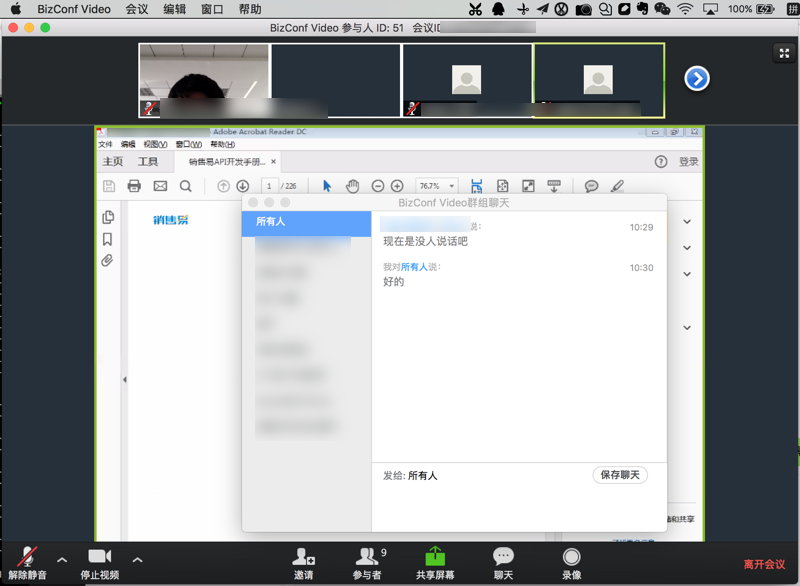Screen dimensions: 800x586
Task: Select 所有人 in chat recipient list
Action: point(306,222)
